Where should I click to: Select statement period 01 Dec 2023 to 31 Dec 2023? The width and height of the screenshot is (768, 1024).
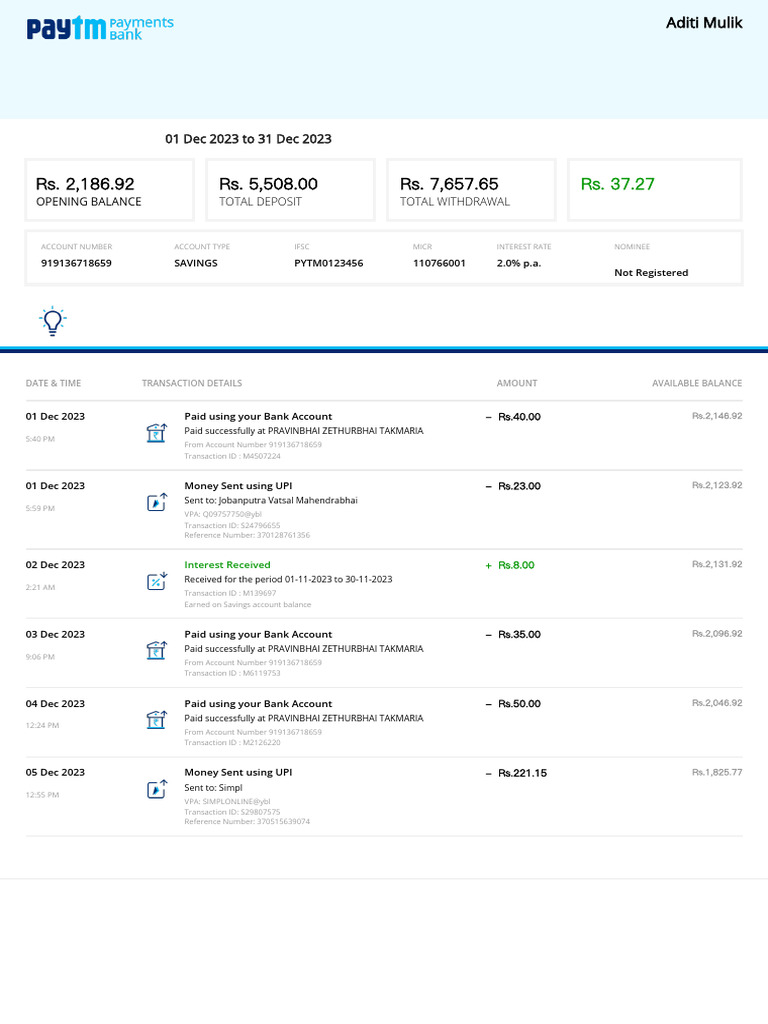[x=248, y=138]
